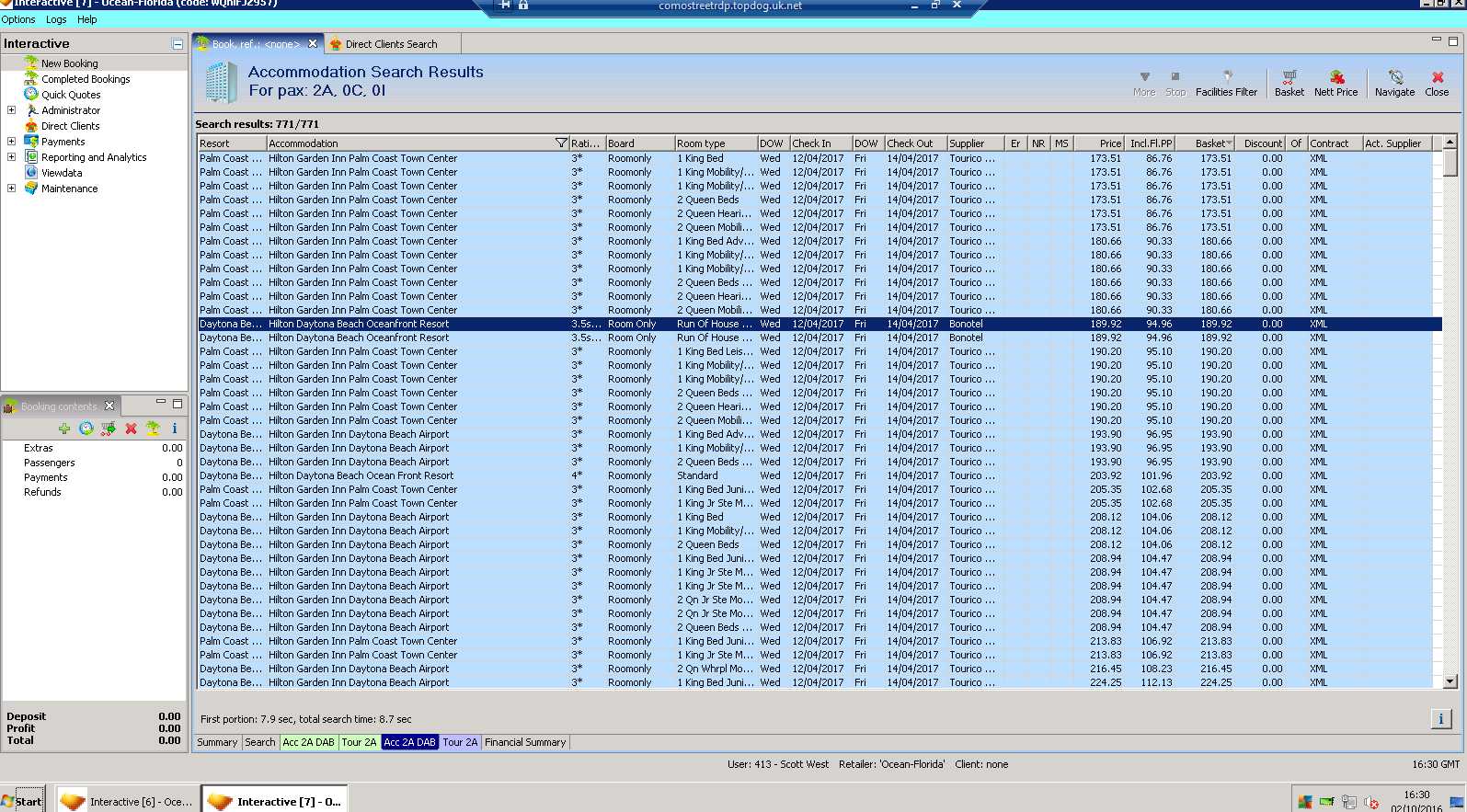
Task: Click the Refunds row in Booking contents
Action: tap(94, 492)
